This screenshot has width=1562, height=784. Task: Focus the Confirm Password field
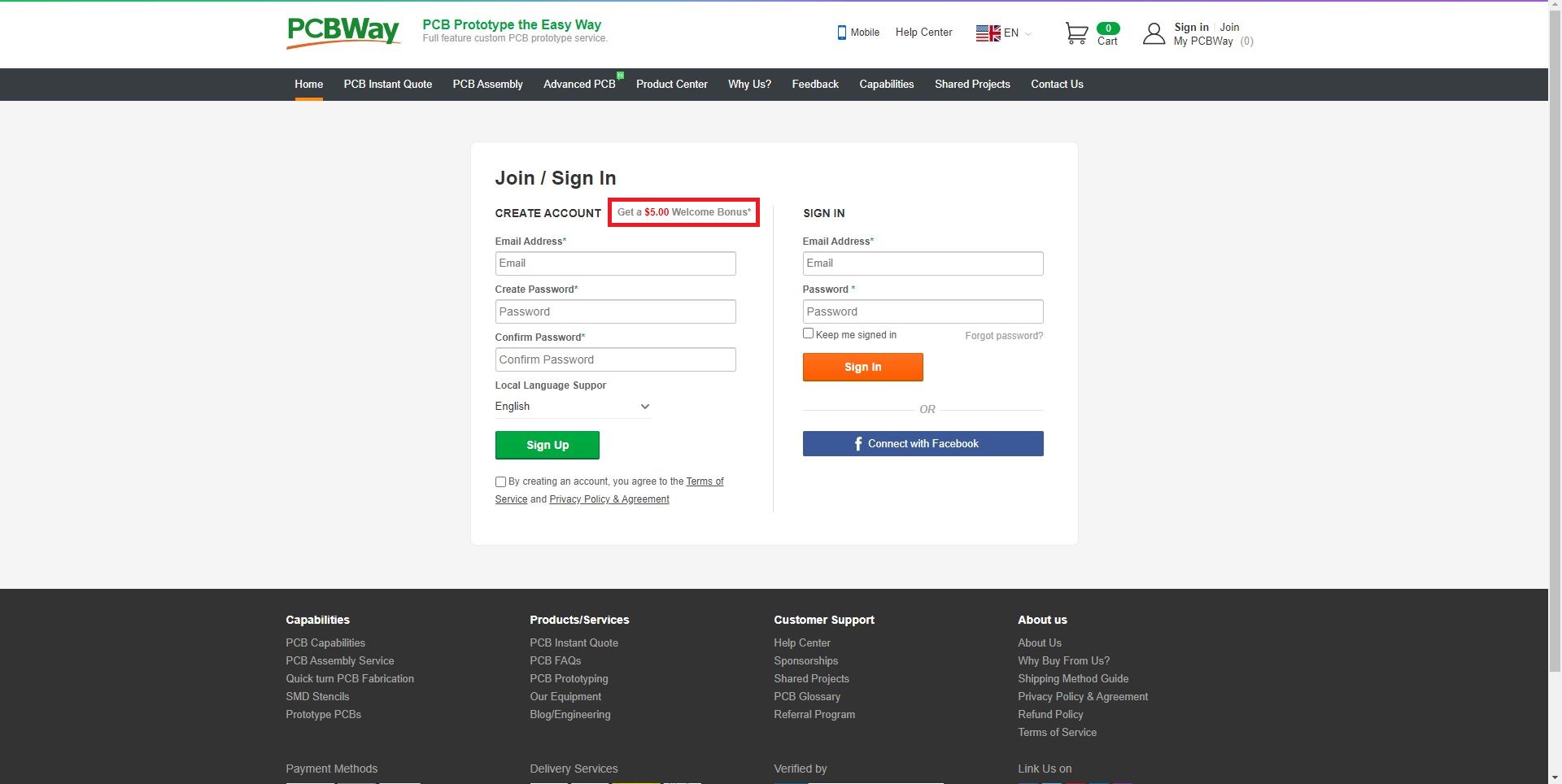point(615,359)
